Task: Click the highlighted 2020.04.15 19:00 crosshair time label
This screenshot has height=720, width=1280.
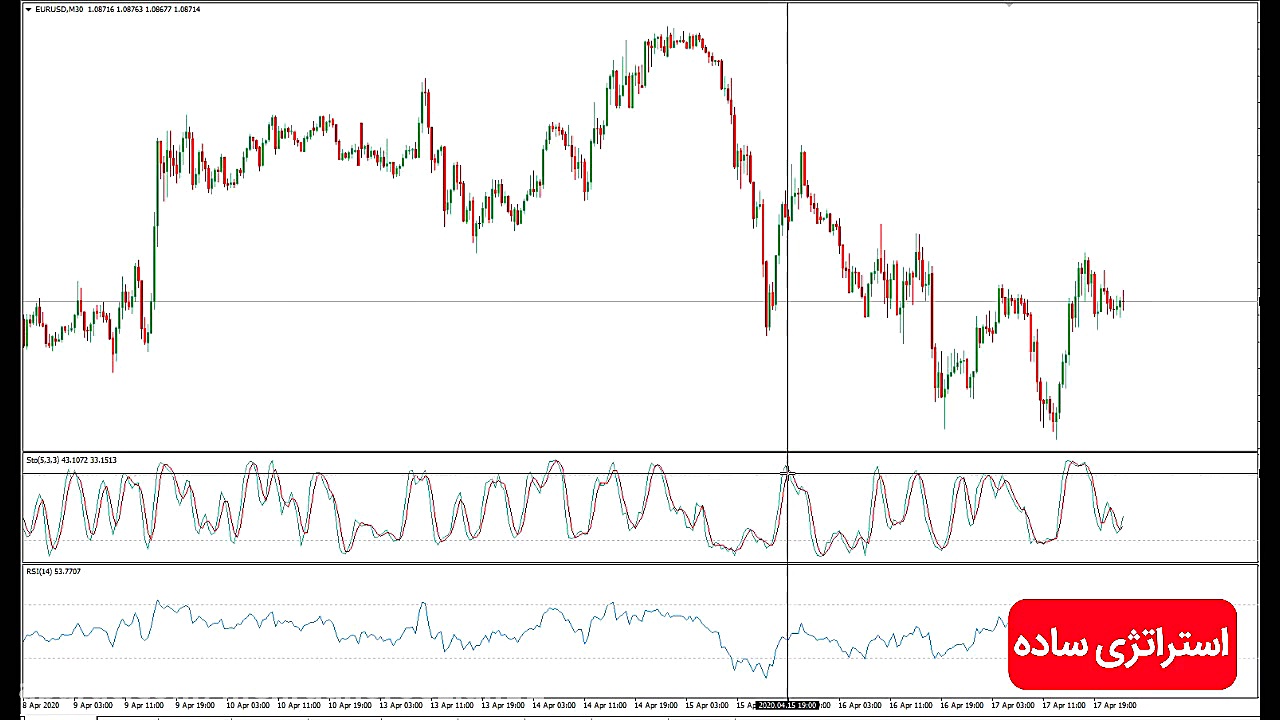Action: pyautogui.click(x=788, y=705)
